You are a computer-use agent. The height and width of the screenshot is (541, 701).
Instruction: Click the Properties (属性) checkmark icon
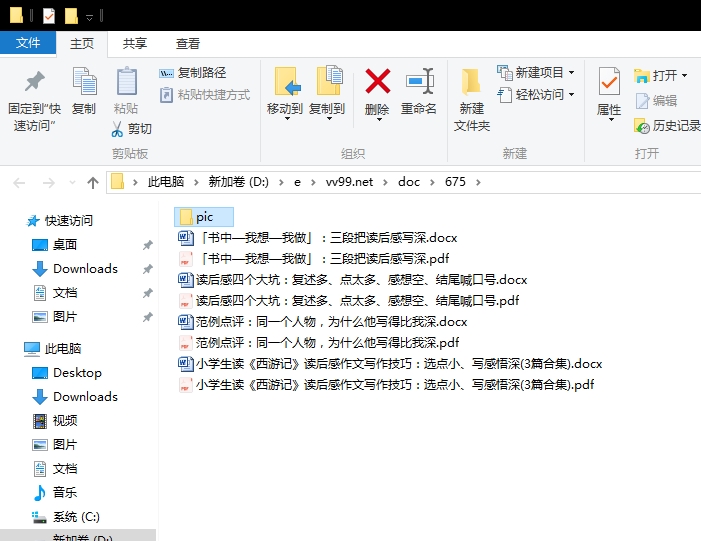point(609,81)
